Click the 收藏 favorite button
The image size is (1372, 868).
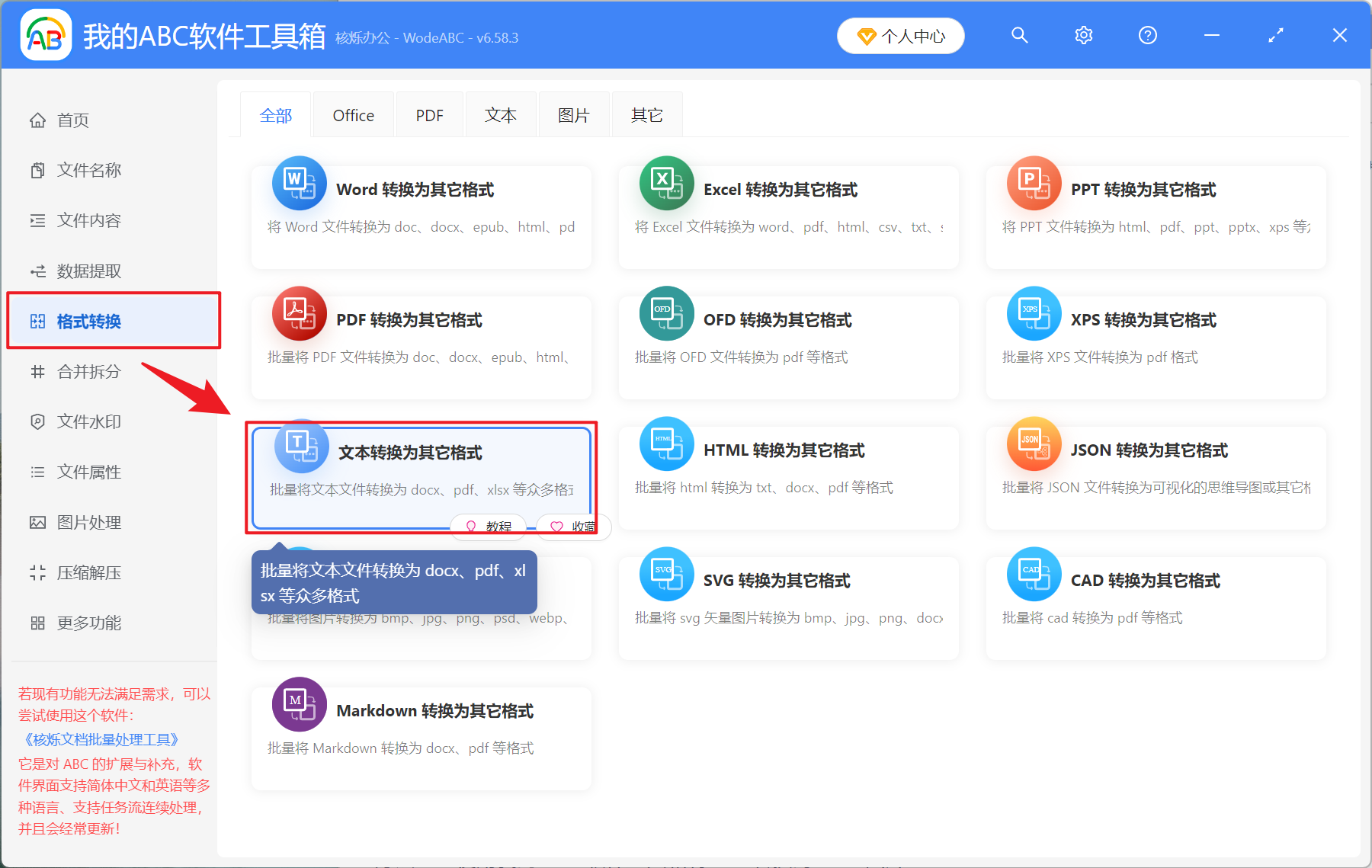(x=573, y=527)
